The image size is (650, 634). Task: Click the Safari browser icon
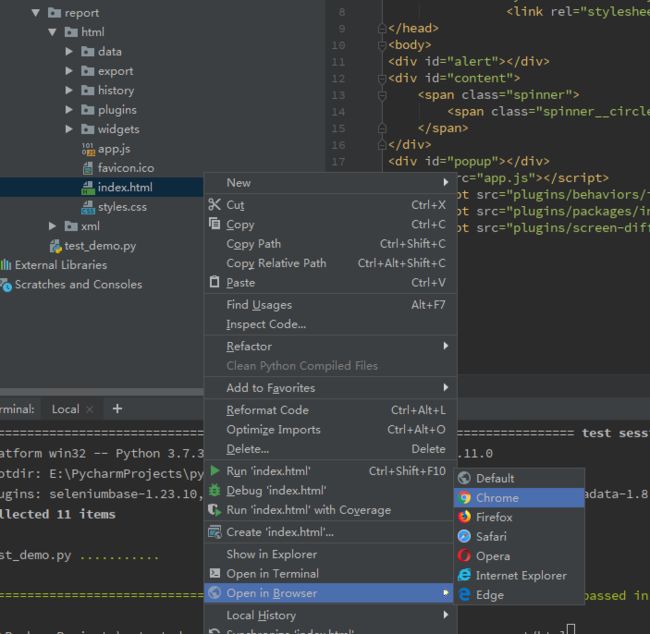tap(464, 537)
